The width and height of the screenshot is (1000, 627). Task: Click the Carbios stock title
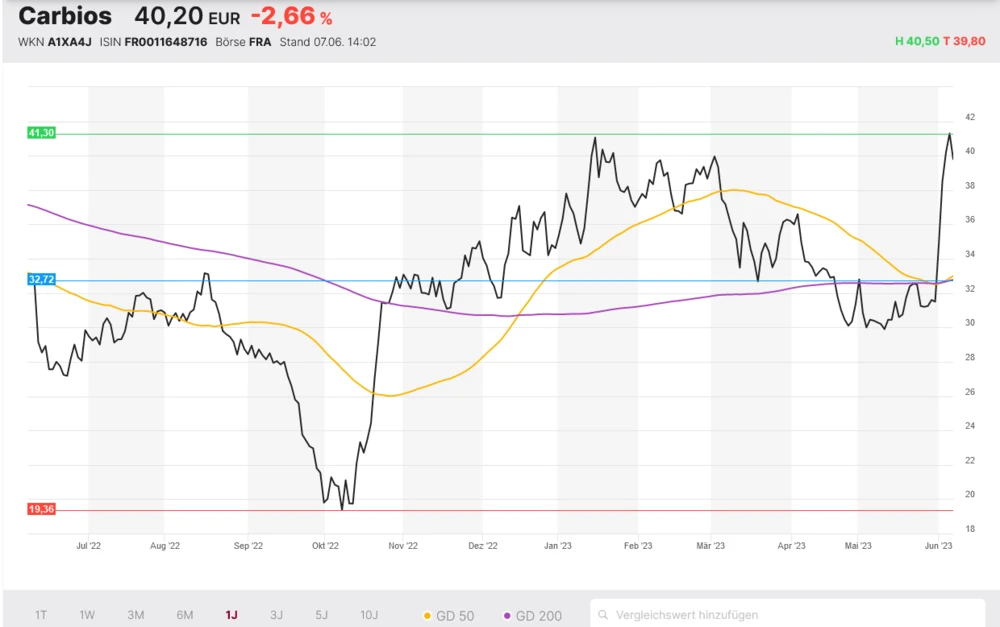65,16
